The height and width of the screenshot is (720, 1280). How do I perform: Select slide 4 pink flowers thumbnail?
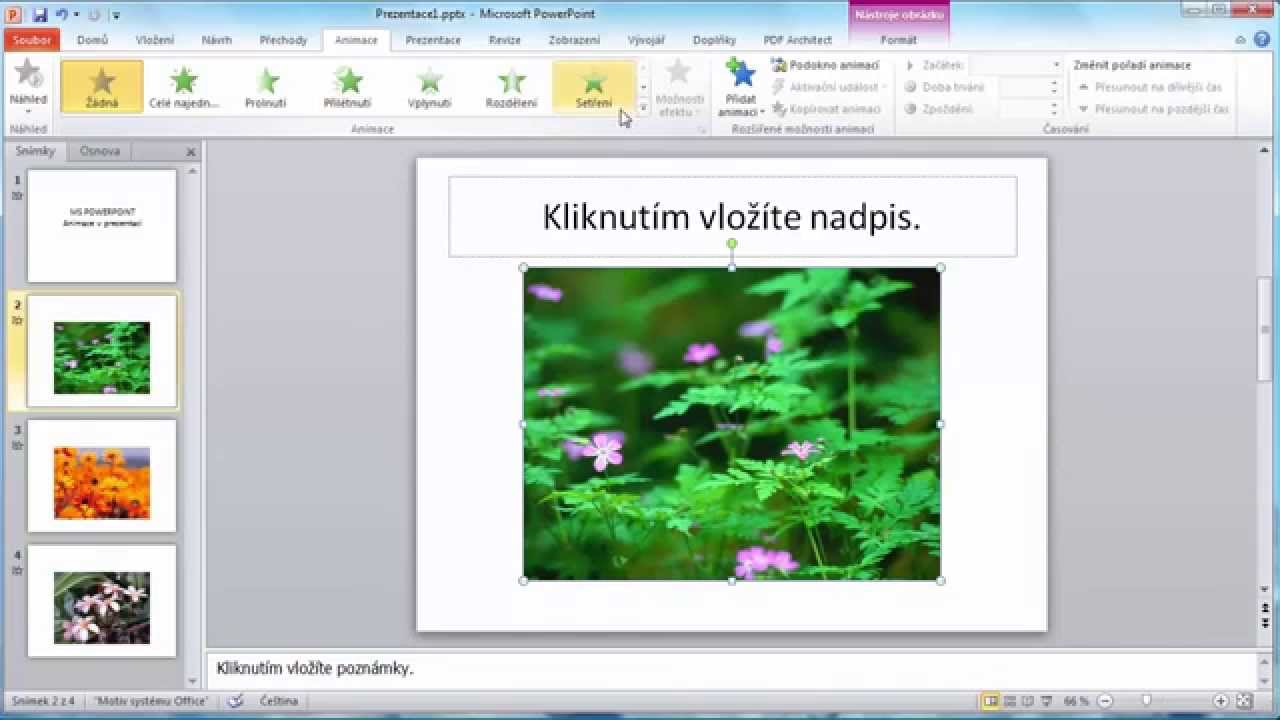[102, 601]
